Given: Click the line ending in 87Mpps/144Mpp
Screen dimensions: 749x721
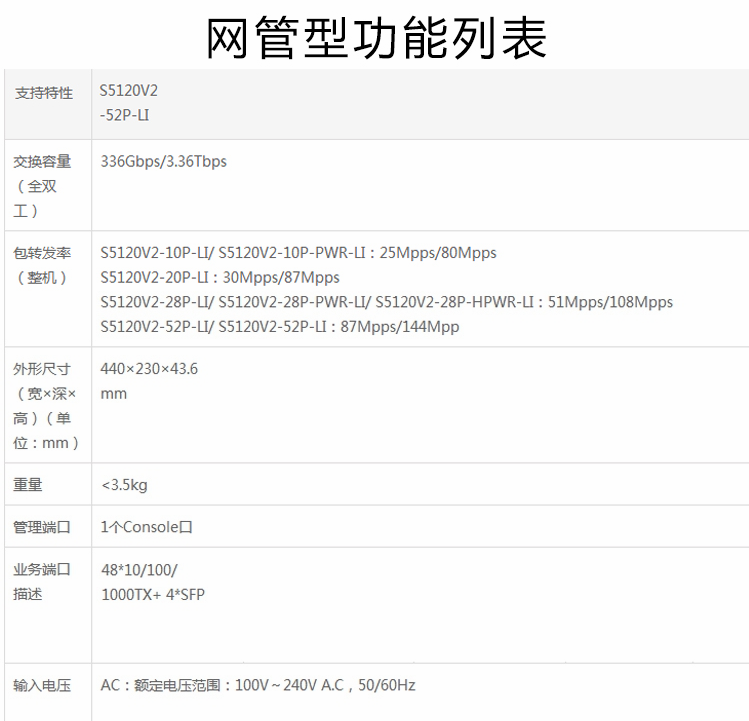Looking at the screenshot, I should [280, 326].
